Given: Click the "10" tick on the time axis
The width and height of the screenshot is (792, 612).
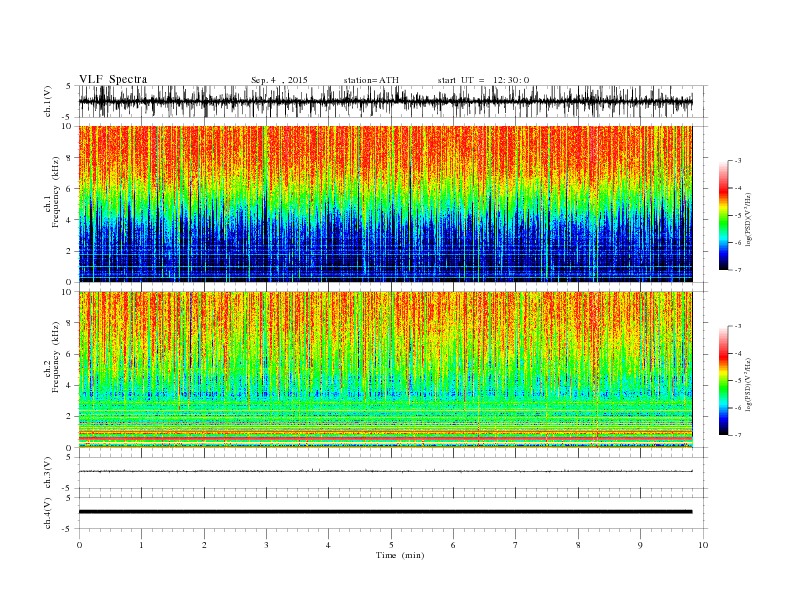Looking at the screenshot, I should point(703,545).
